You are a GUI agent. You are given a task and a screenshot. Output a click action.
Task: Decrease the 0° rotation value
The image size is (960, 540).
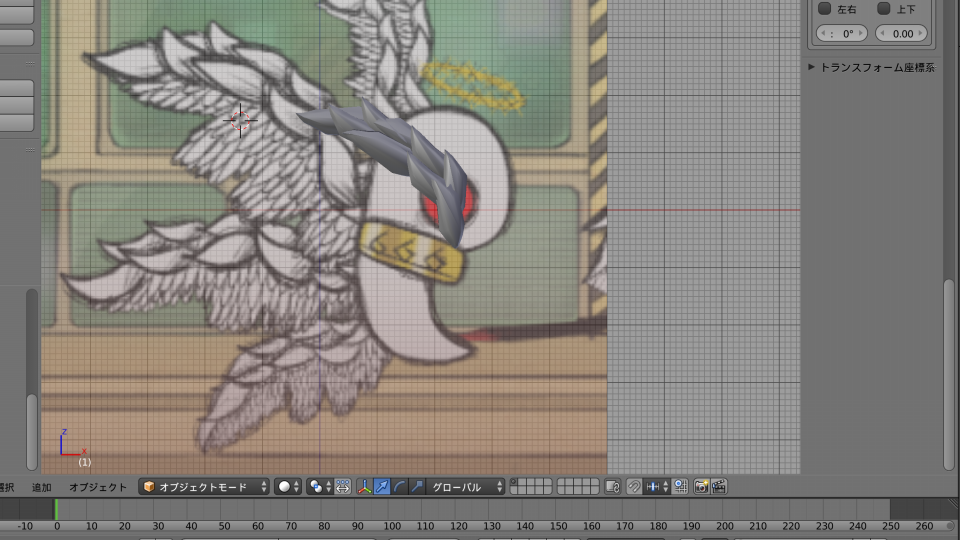(x=823, y=34)
